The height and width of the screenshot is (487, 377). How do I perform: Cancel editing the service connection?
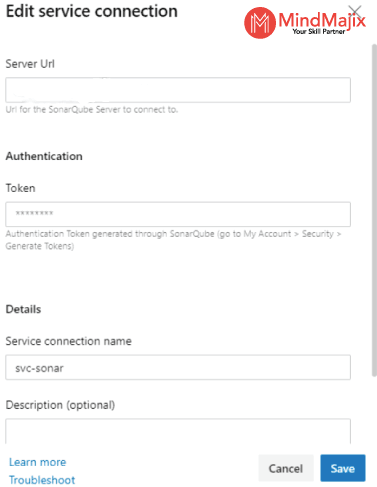(x=286, y=468)
